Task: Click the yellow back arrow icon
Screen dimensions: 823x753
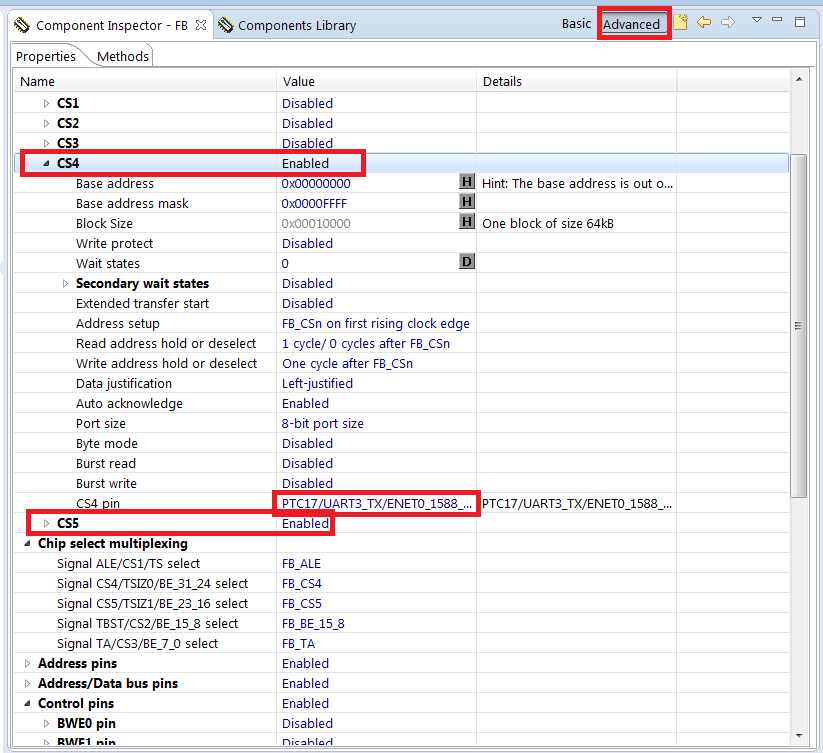Action: (704, 22)
